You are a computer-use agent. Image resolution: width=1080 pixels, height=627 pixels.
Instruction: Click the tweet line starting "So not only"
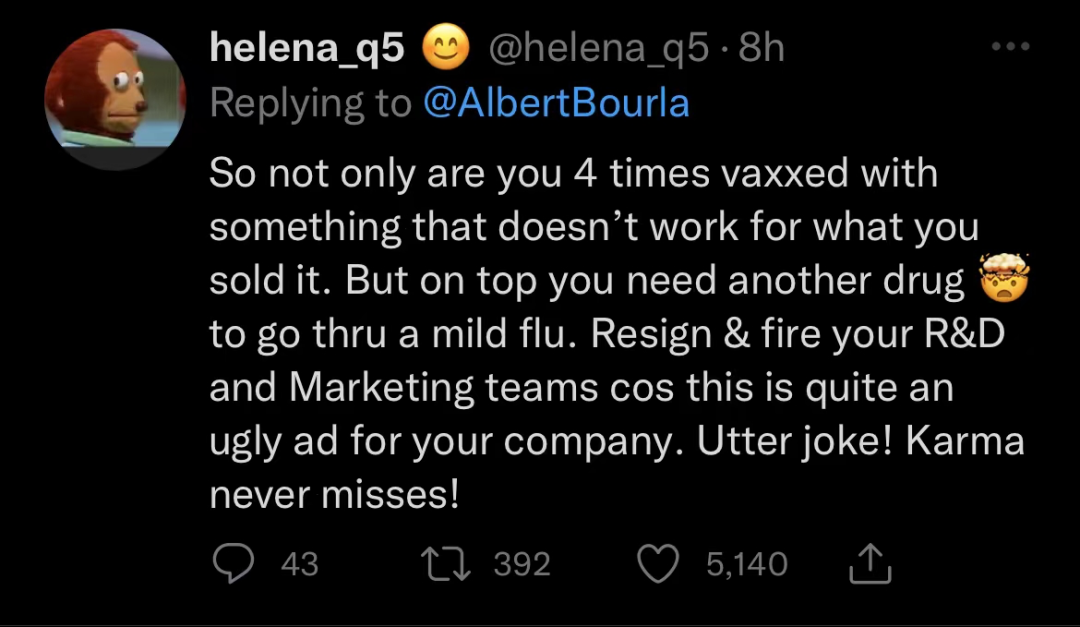click(x=573, y=174)
